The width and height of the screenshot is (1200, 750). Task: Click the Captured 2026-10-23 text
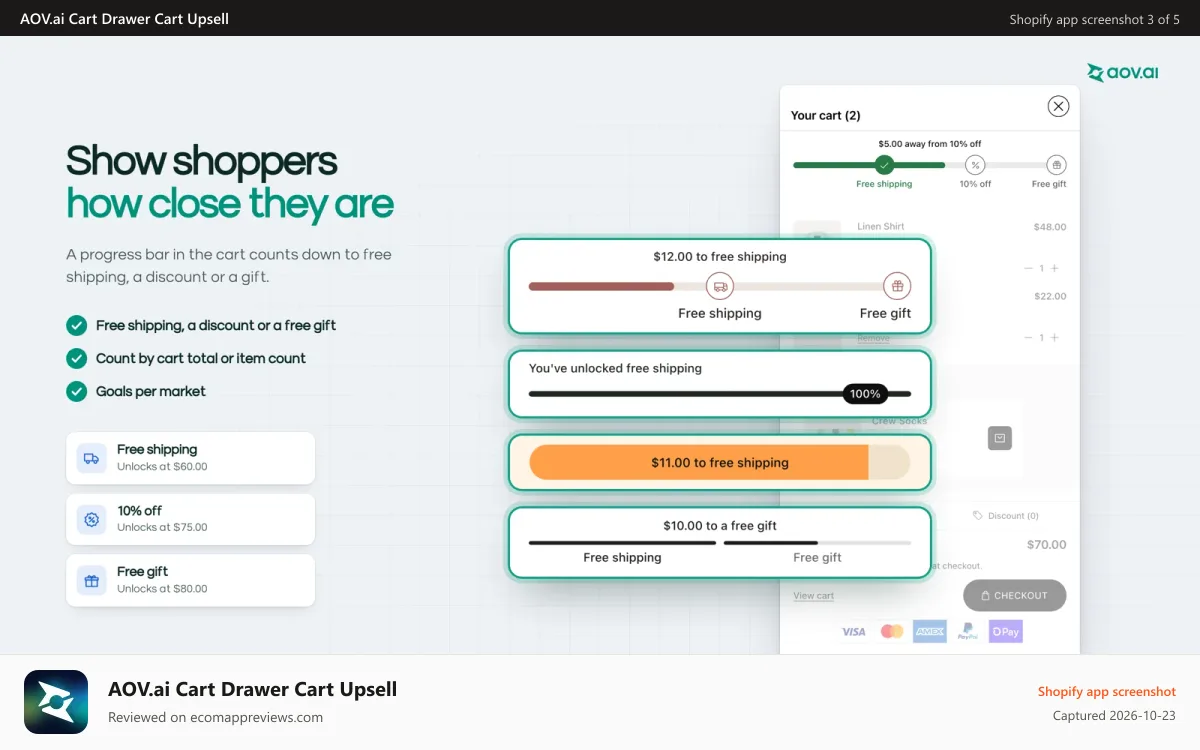click(1114, 715)
